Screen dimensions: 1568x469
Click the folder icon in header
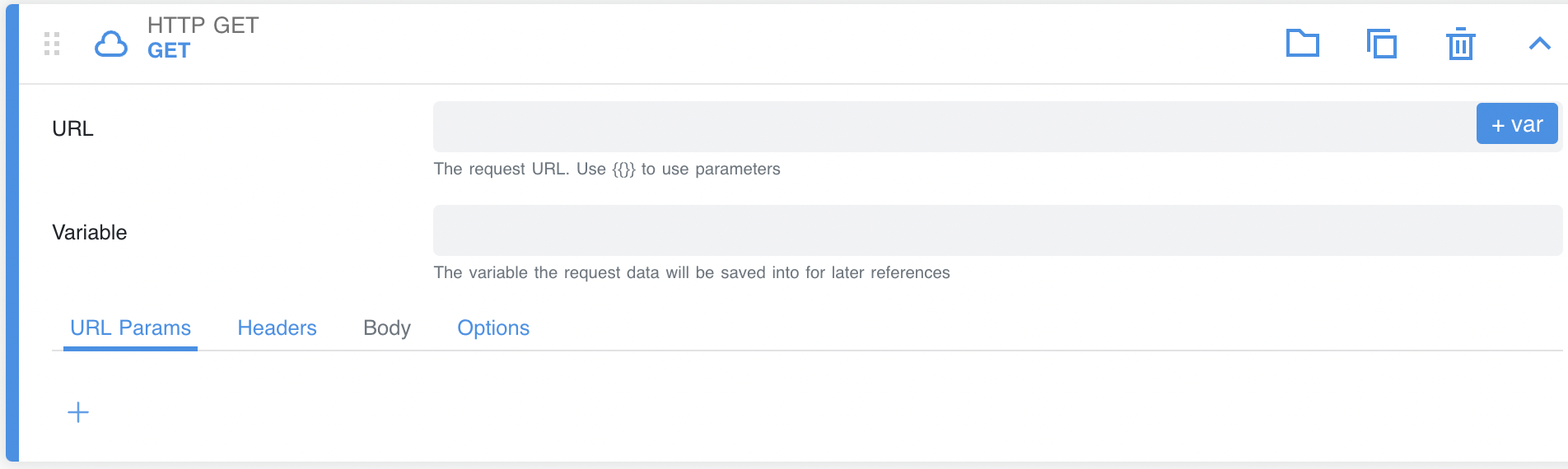pyautogui.click(x=1302, y=43)
